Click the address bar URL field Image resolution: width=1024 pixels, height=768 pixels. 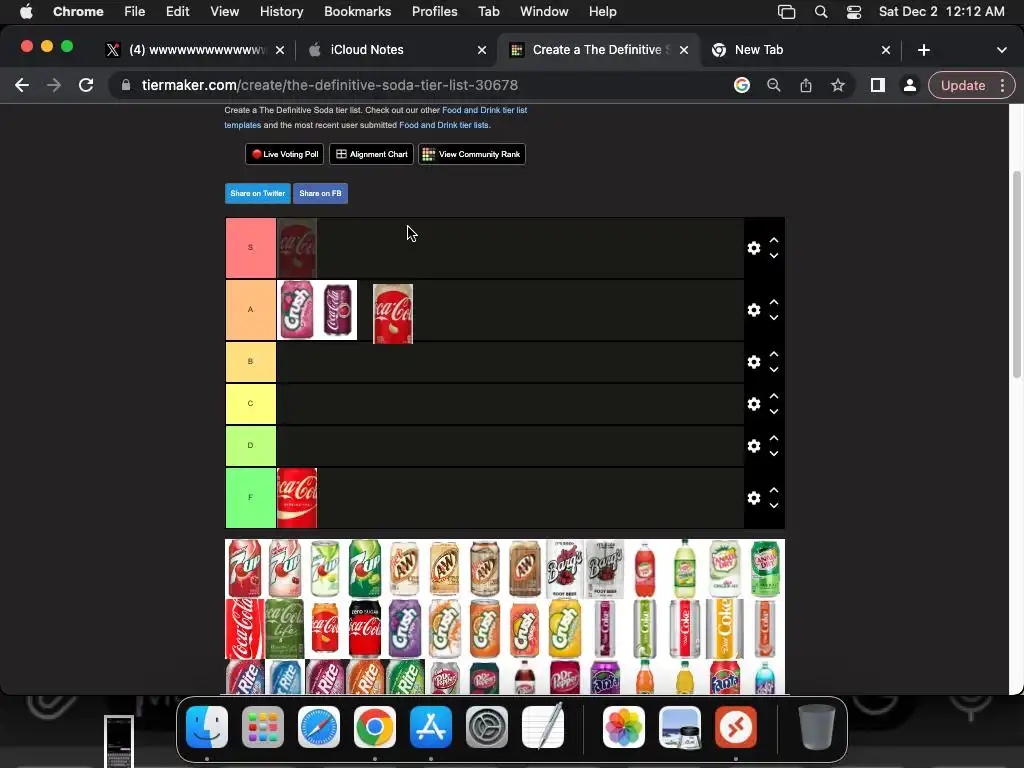point(418,86)
